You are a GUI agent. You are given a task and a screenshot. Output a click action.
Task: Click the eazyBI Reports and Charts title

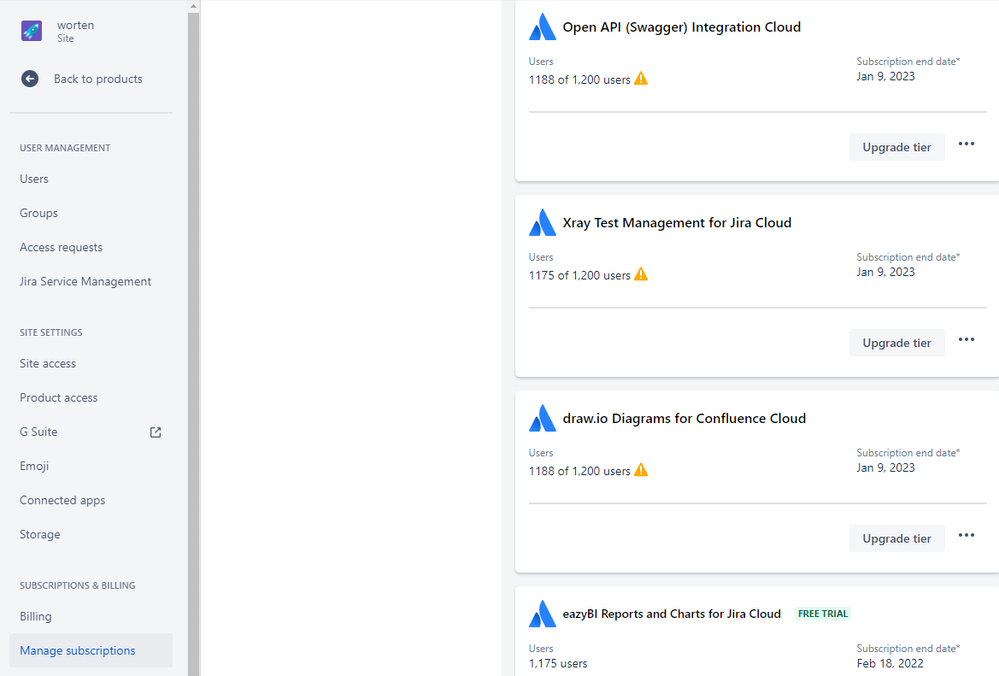pyautogui.click(x=672, y=614)
